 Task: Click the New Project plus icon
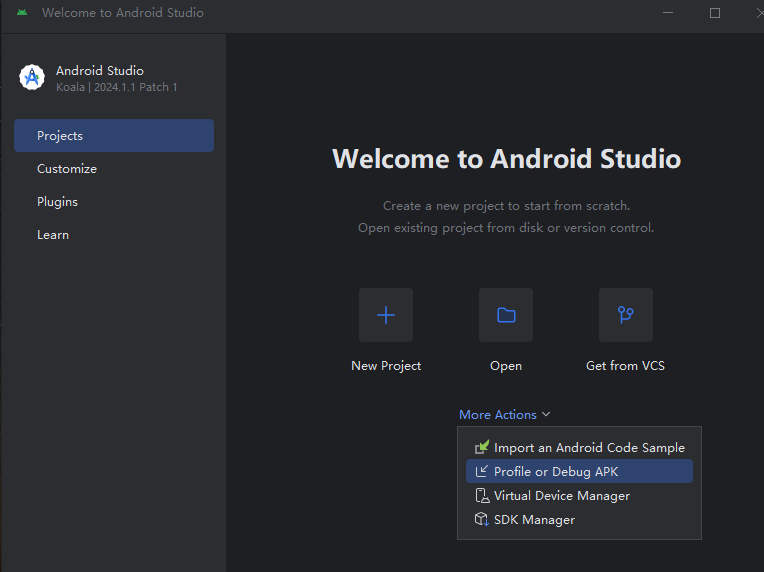386,315
